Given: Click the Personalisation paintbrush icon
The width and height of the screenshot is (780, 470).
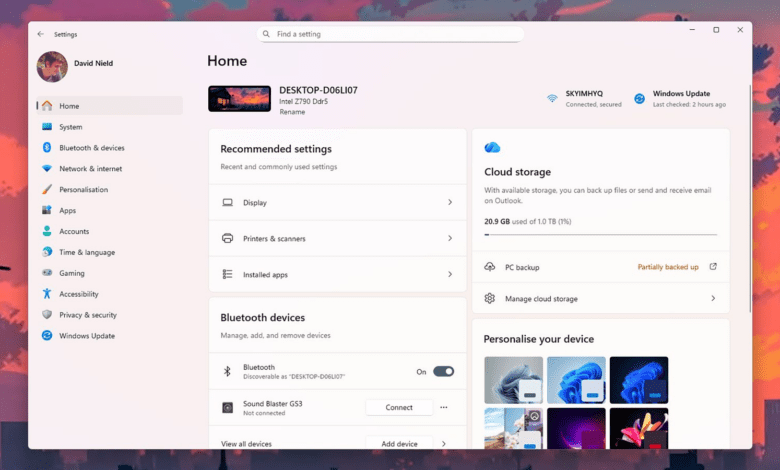Looking at the screenshot, I should (x=47, y=189).
